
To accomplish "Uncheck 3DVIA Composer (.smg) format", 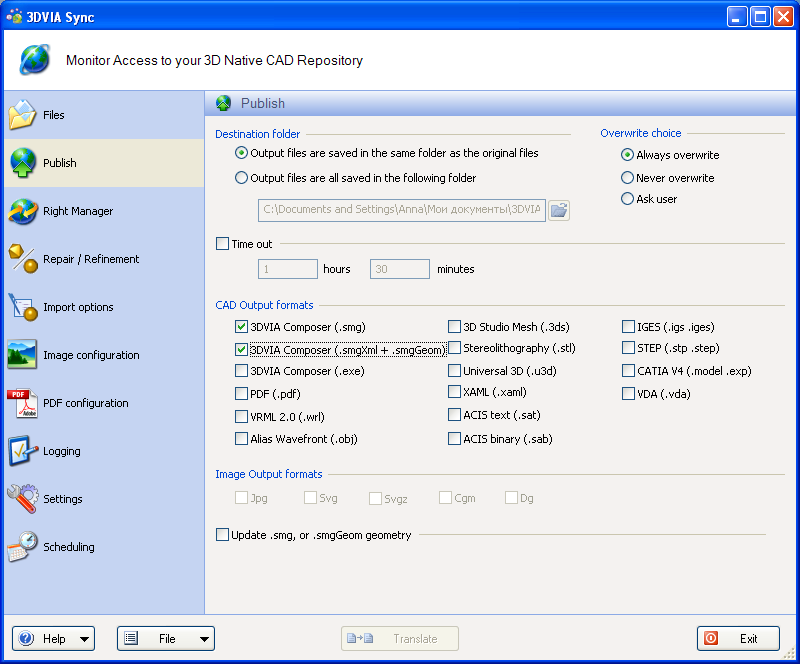I will click(241, 327).
